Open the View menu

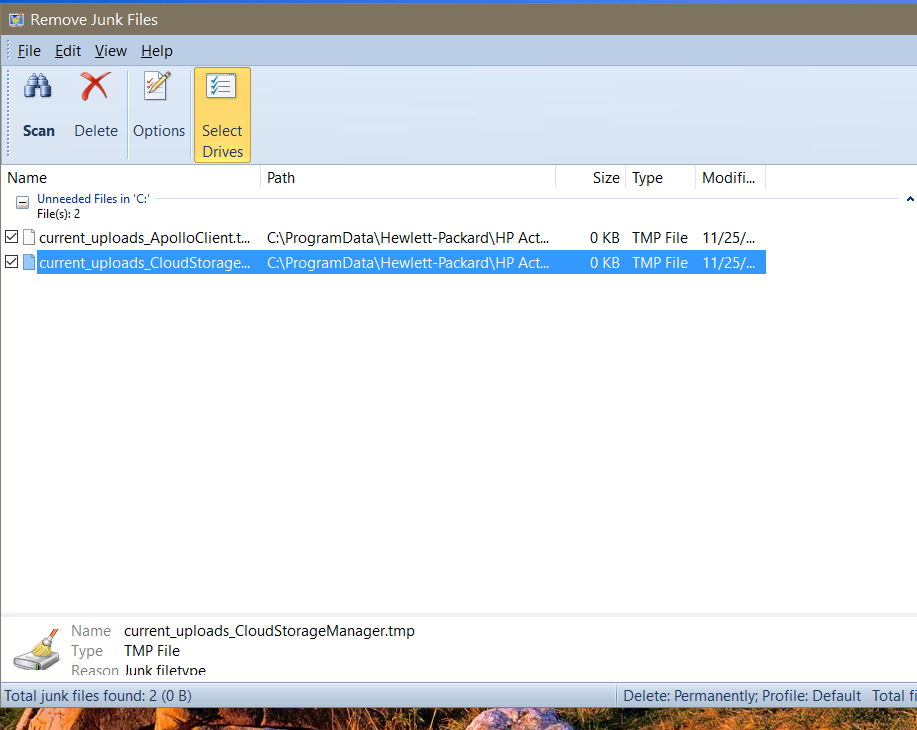[x=111, y=51]
